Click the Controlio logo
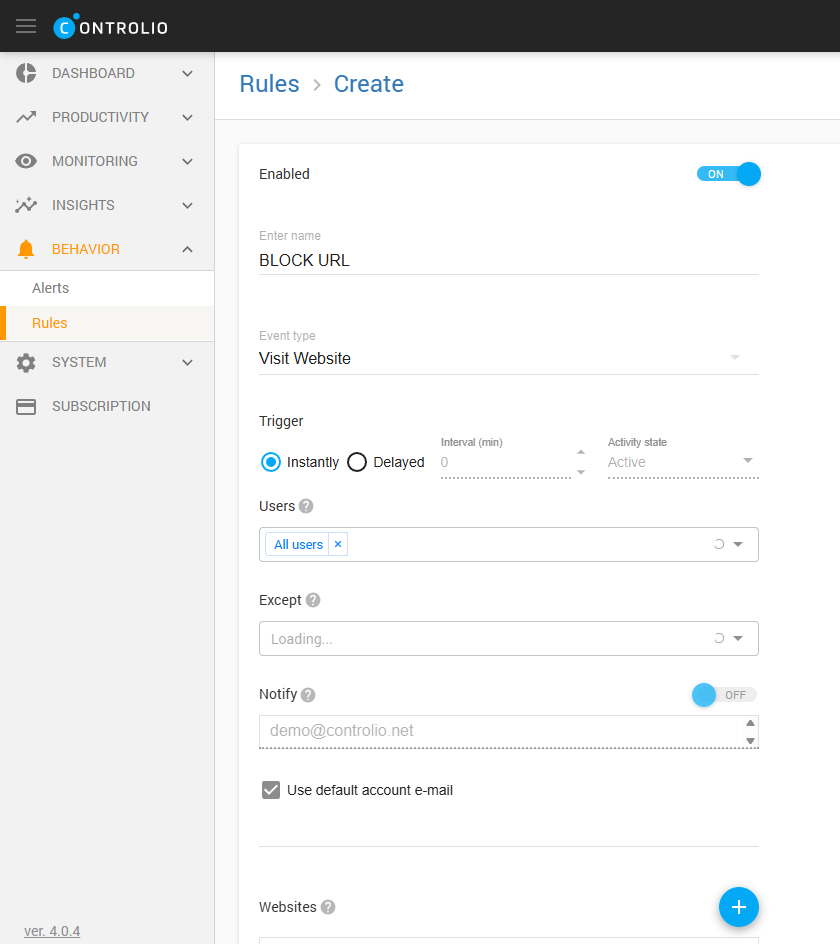The image size is (840, 944). (x=111, y=27)
